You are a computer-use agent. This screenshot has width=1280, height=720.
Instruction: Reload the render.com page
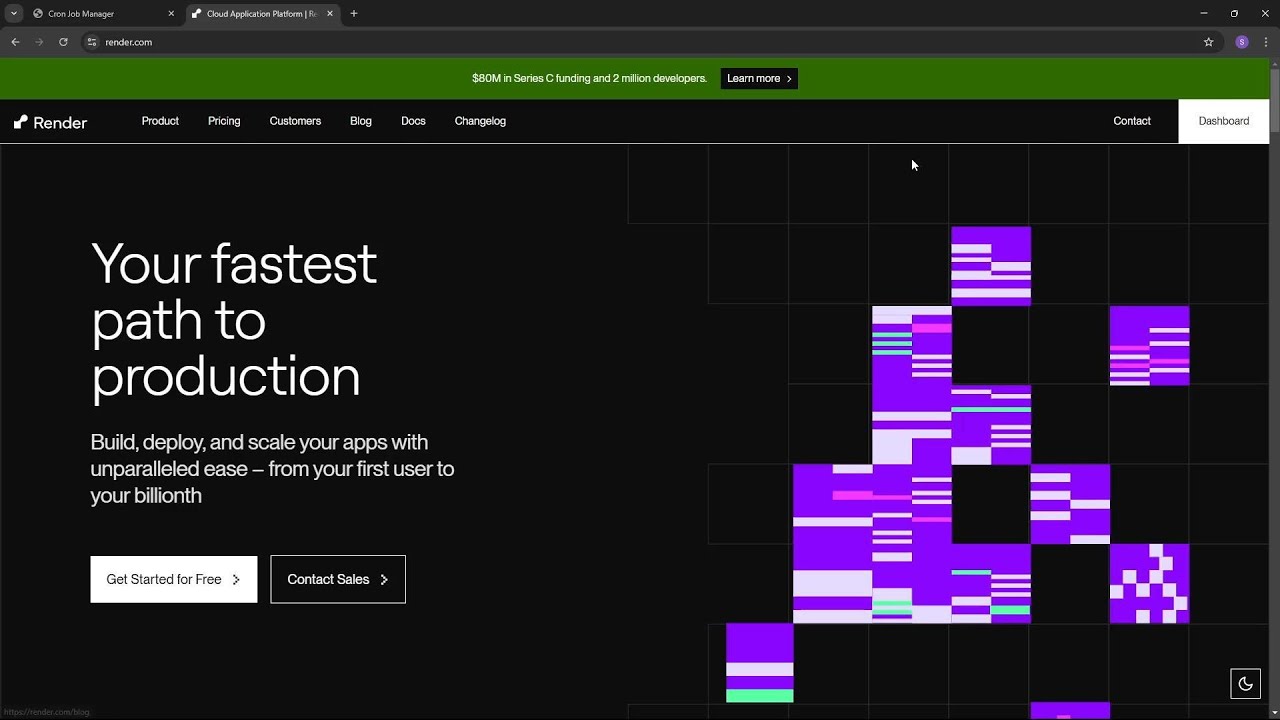pos(63,42)
